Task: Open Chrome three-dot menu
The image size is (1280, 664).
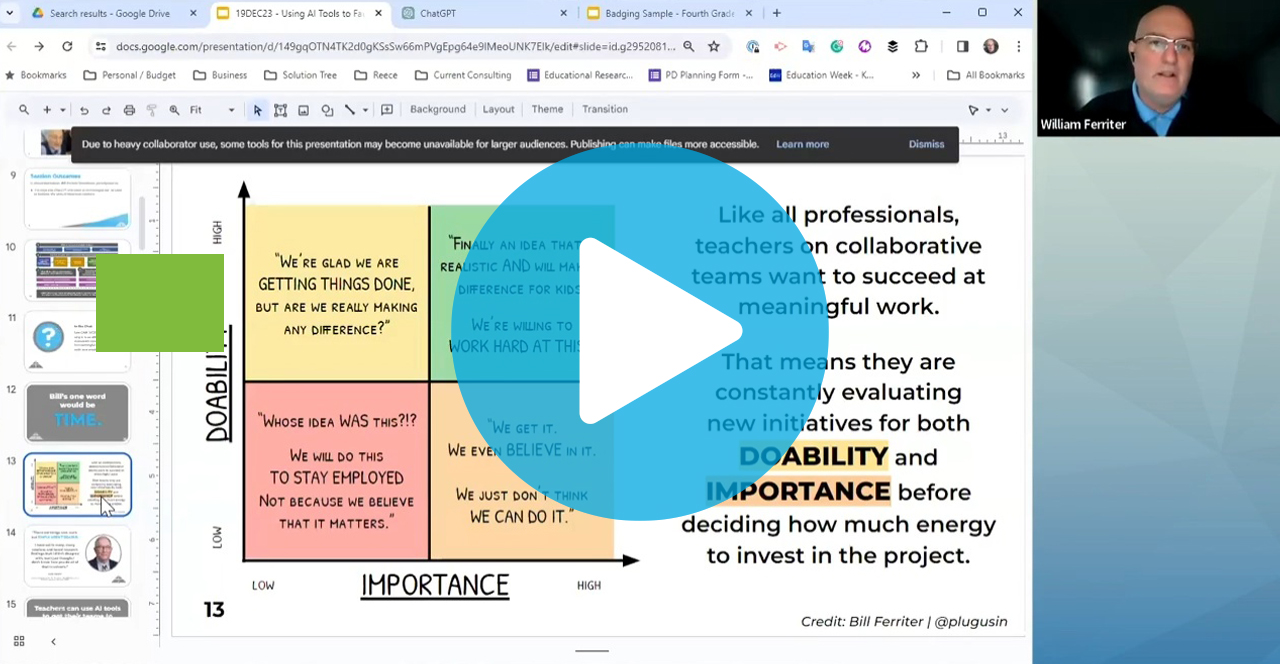Action: click(x=1018, y=46)
